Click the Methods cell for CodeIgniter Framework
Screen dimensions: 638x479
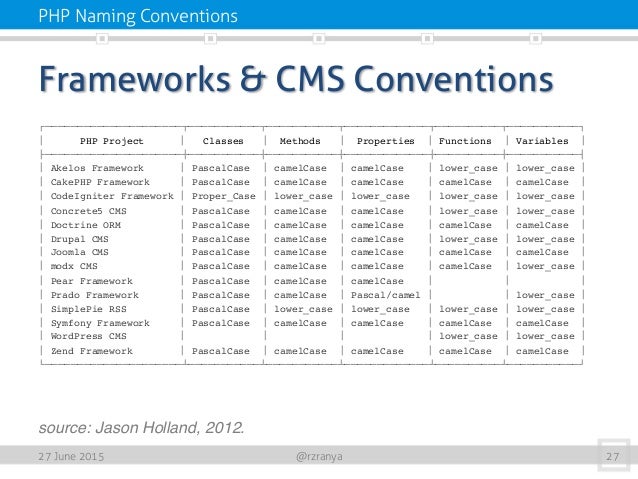pos(303,196)
